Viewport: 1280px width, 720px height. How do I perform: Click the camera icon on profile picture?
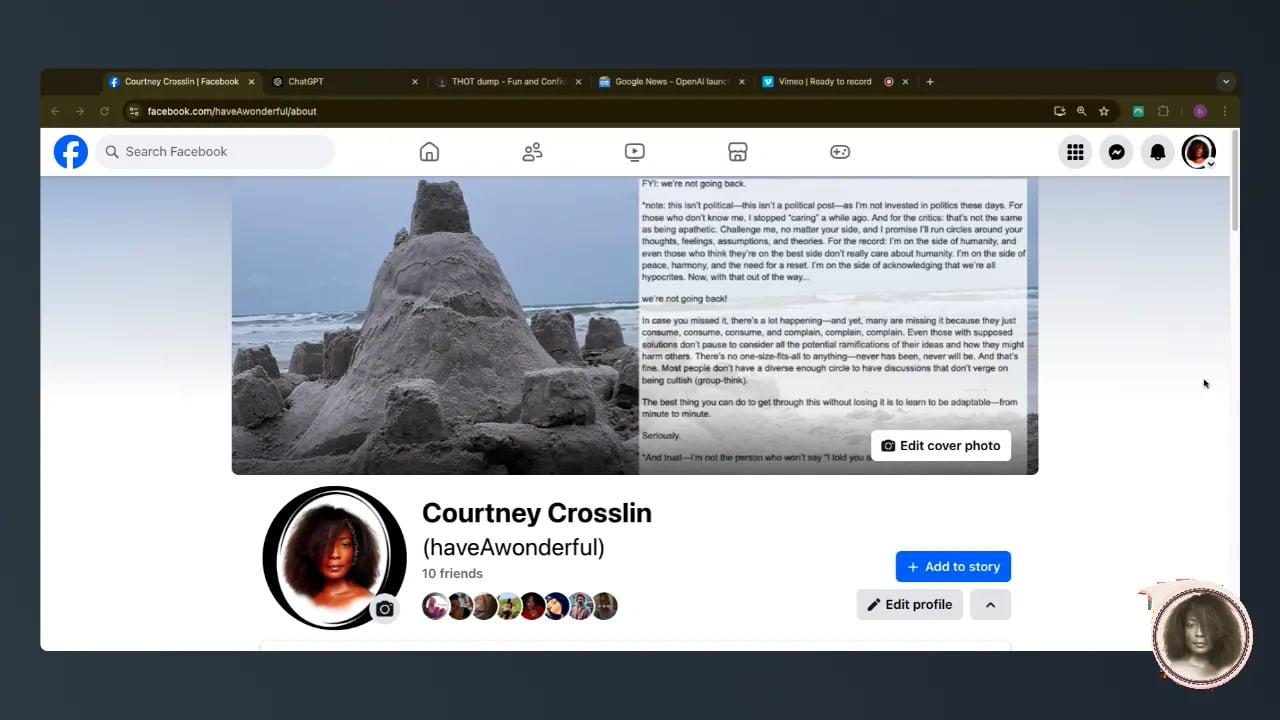385,608
